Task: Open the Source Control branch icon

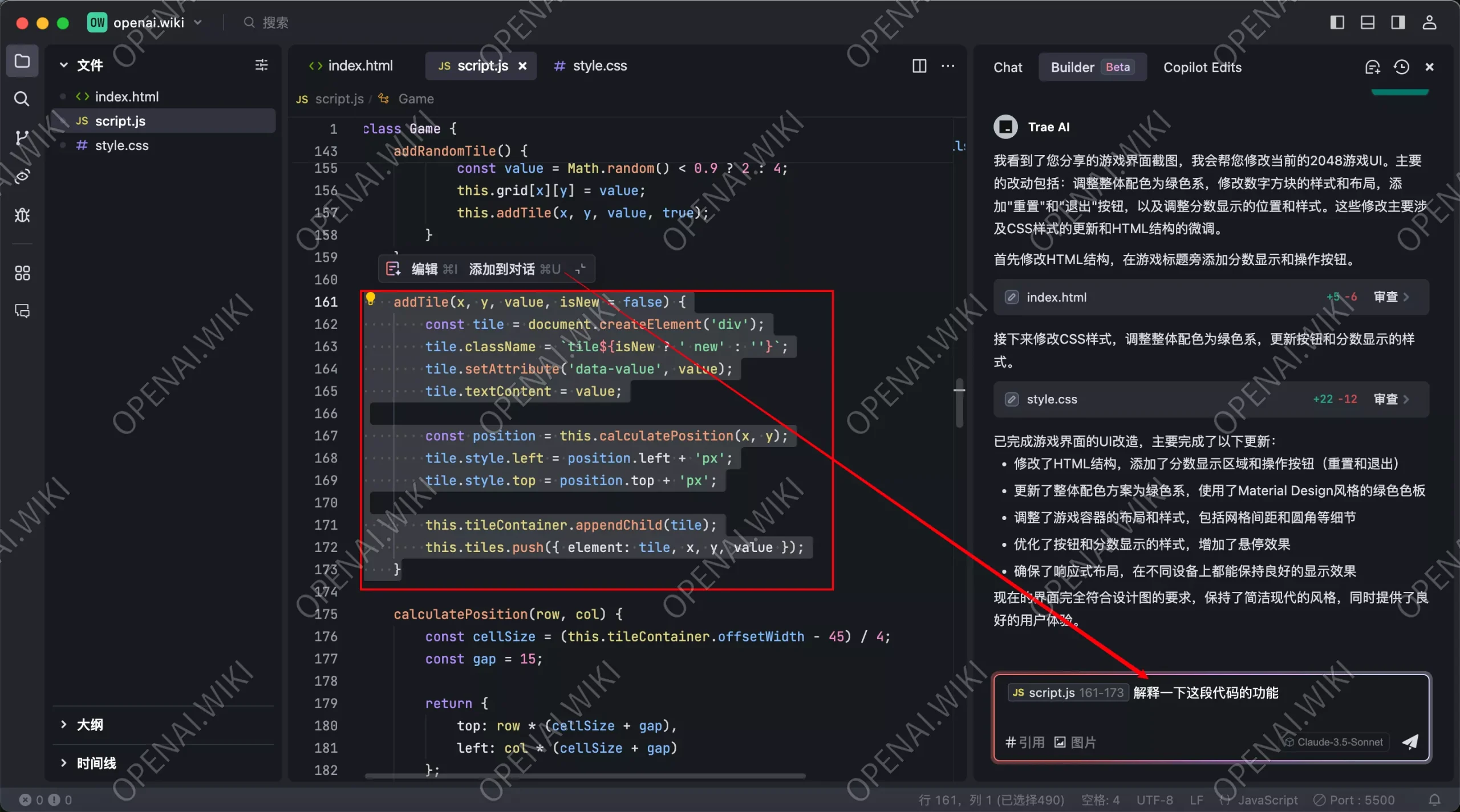Action: (x=22, y=138)
